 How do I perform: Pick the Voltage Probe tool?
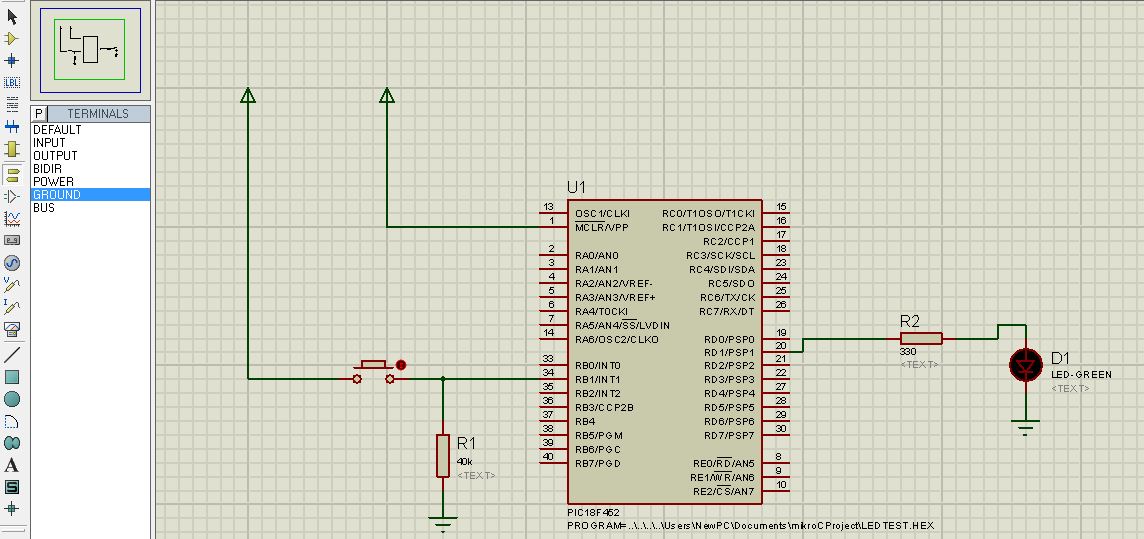point(12,284)
